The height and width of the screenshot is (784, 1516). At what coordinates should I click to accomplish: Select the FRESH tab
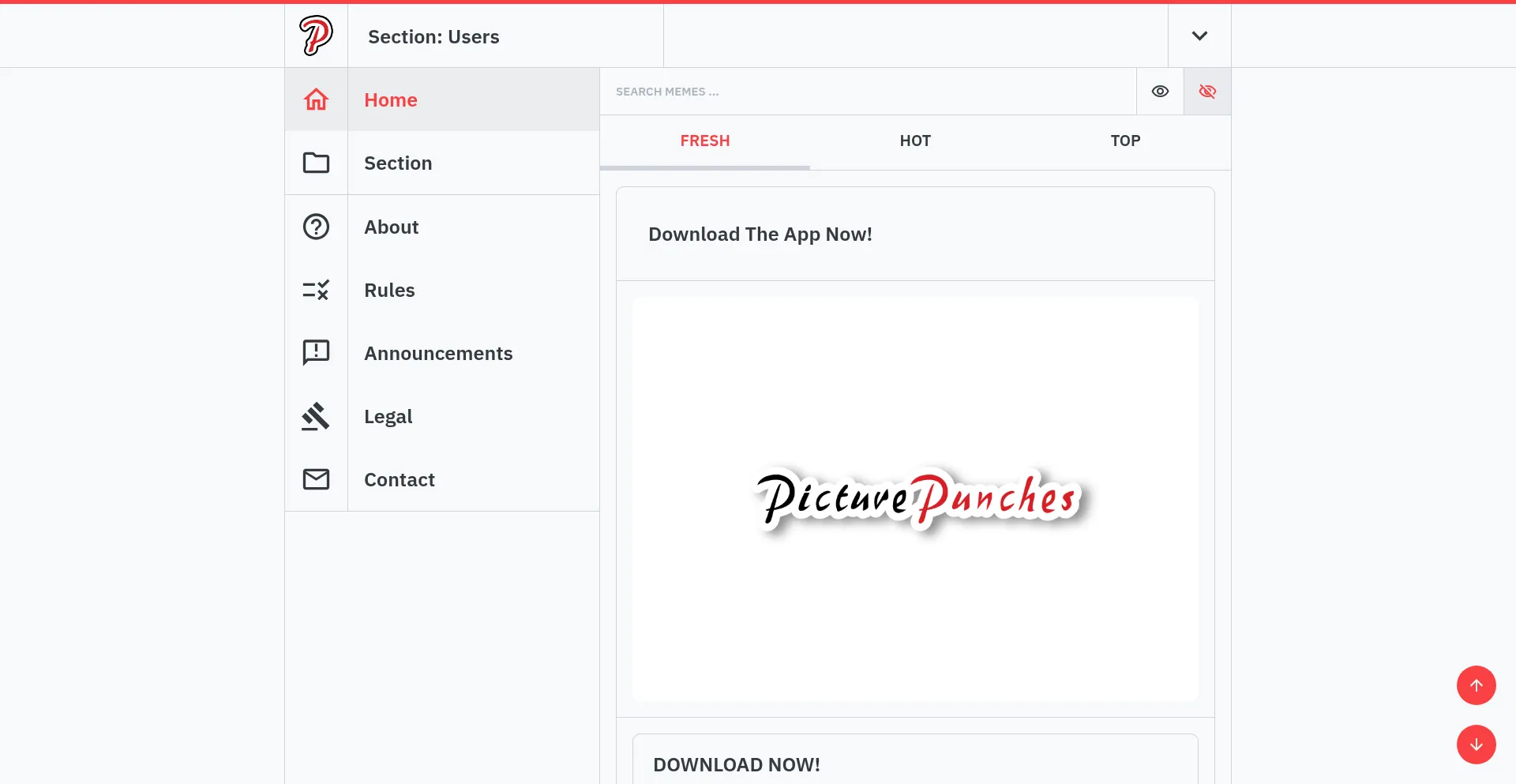coord(705,141)
